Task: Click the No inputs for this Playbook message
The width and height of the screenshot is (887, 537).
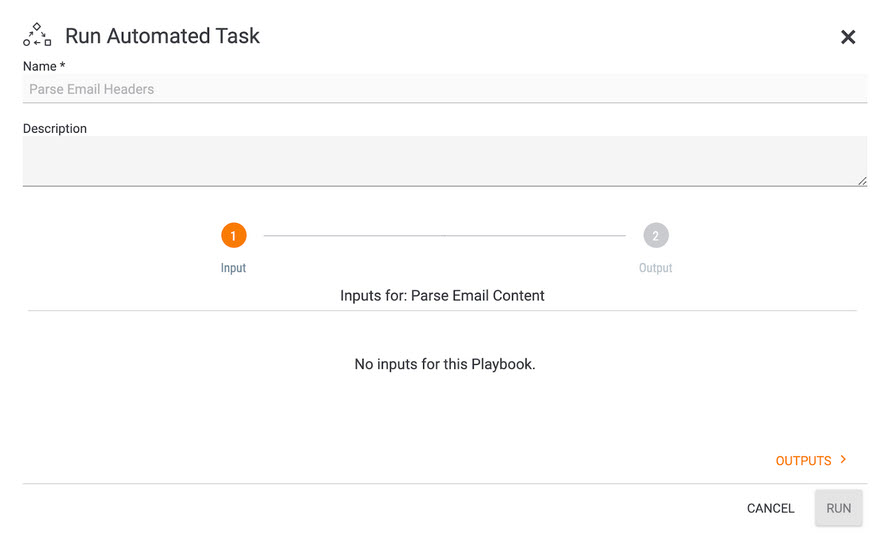Action: [445, 364]
